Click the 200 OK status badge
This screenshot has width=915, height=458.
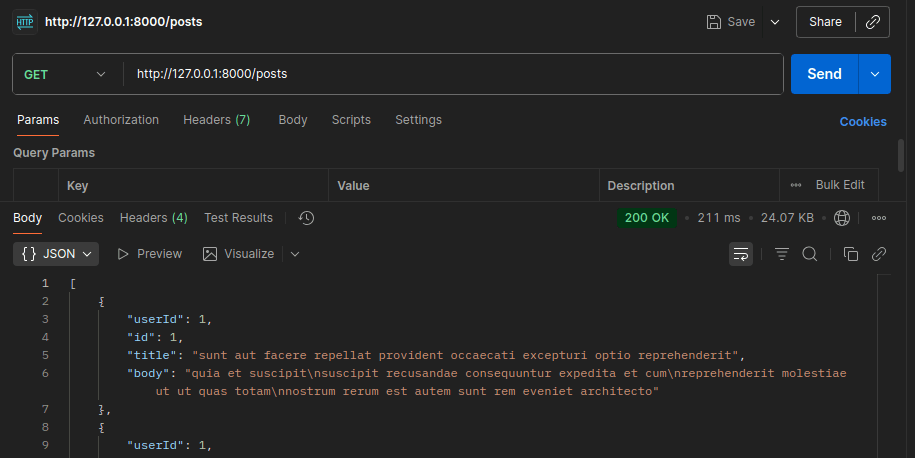pos(647,218)
